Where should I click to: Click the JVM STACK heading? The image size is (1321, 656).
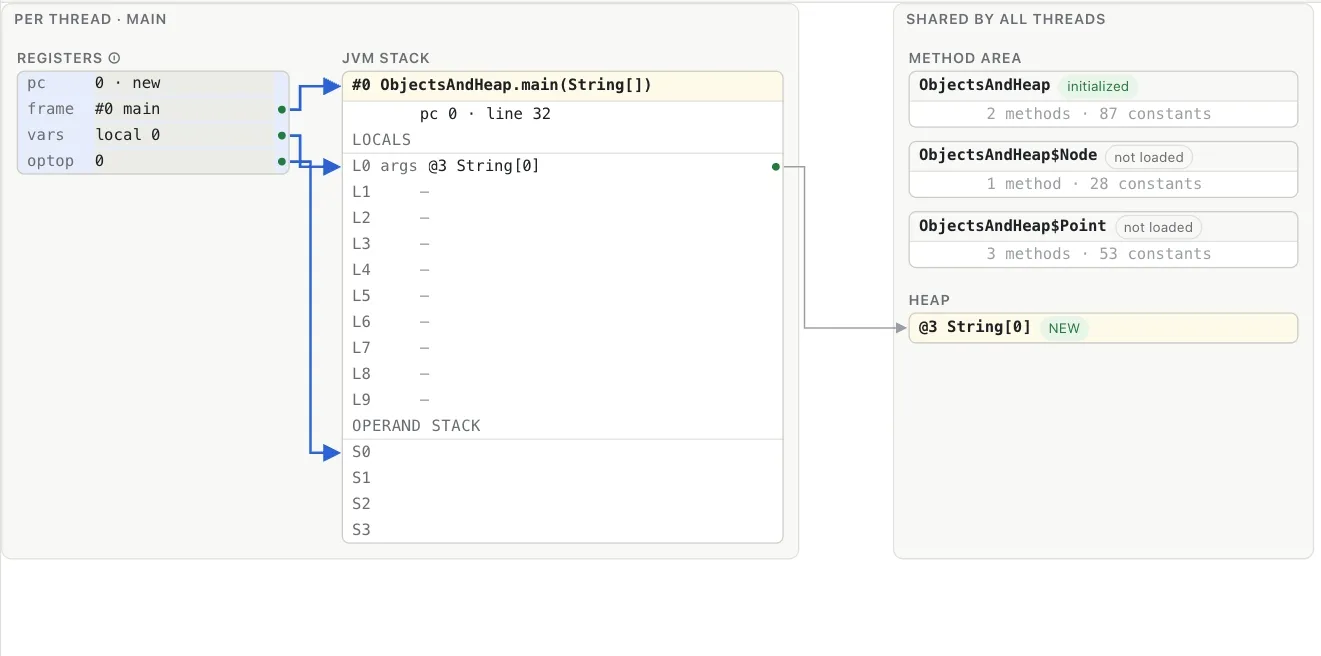386,58
